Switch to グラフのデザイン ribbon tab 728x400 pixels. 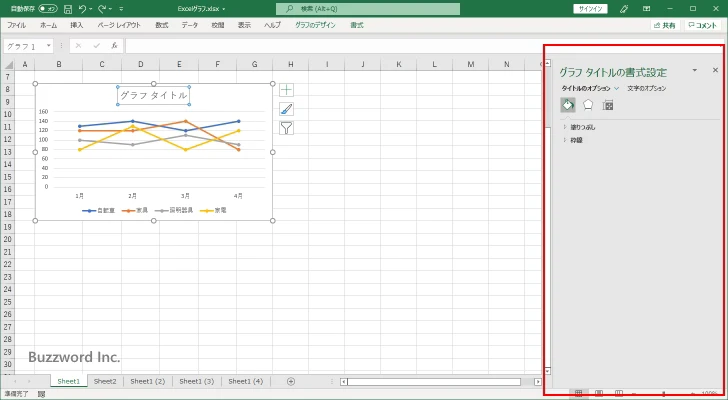[315, 25]
